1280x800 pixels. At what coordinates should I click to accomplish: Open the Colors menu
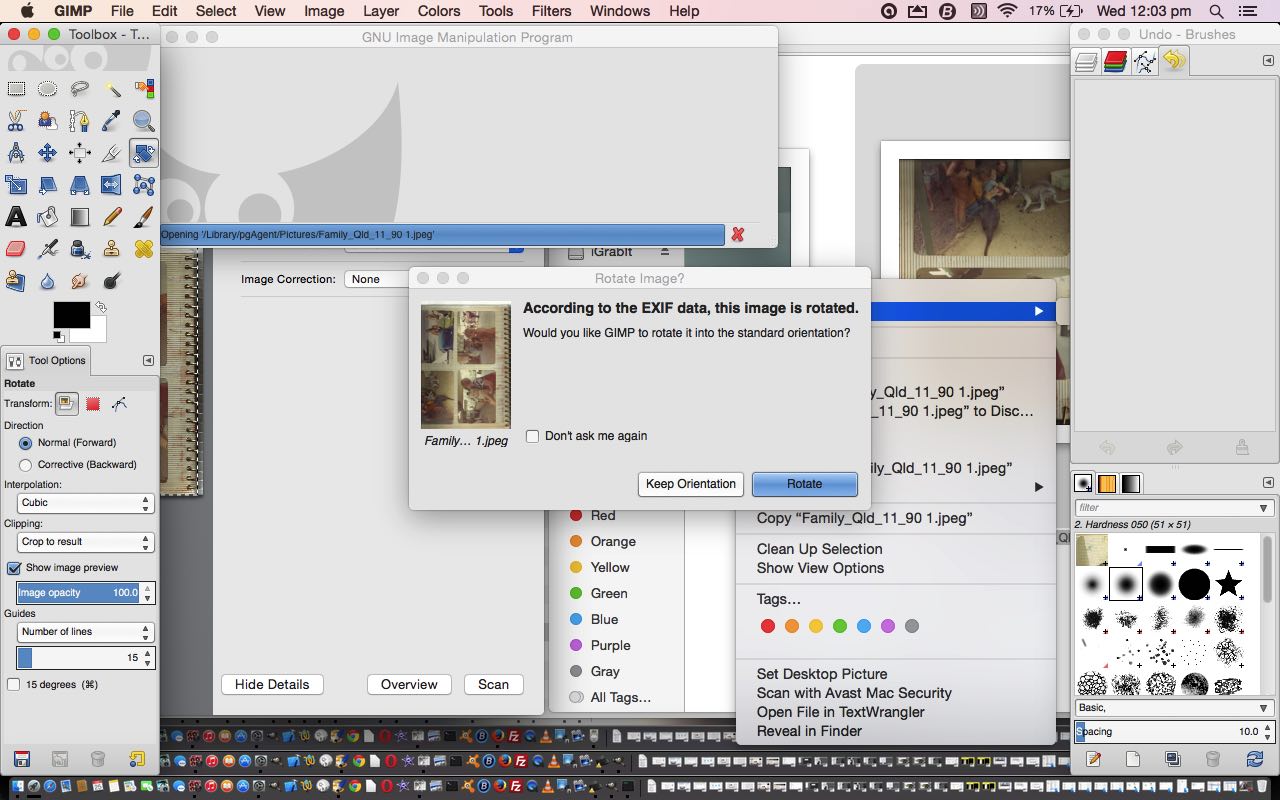(x=439, y=11)
